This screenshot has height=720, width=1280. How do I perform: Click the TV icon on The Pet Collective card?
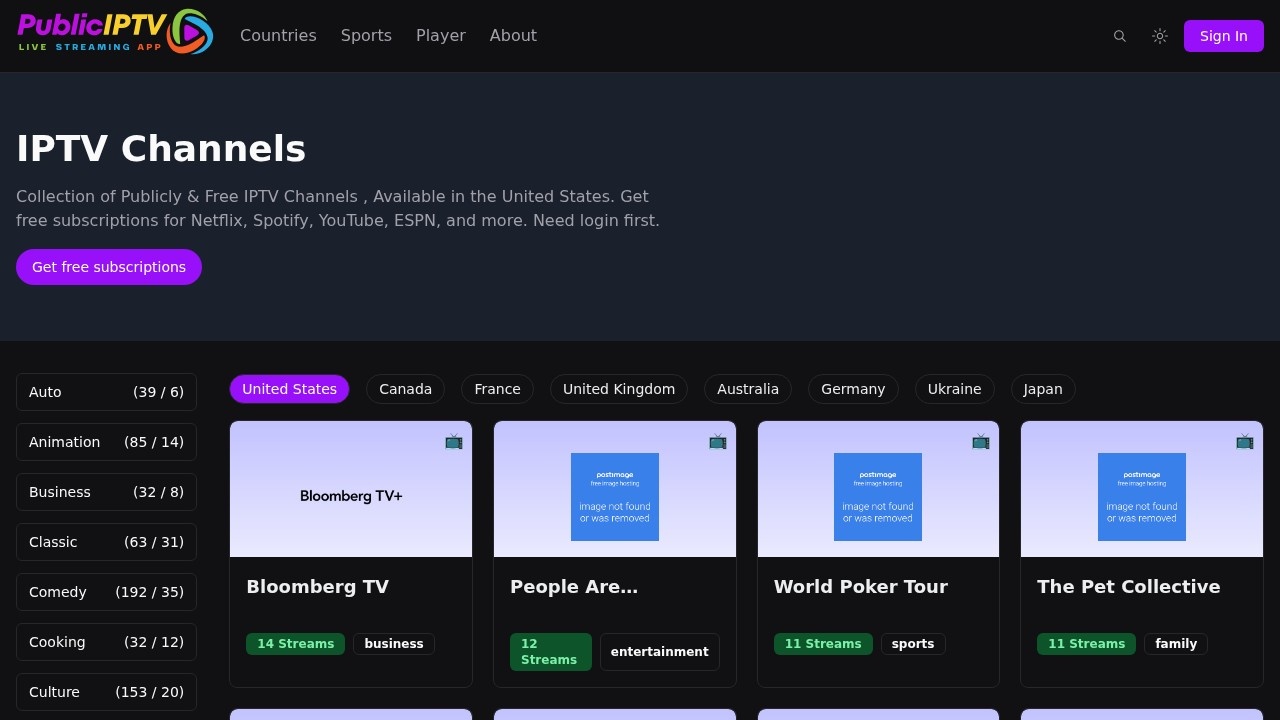[1245, 441]
